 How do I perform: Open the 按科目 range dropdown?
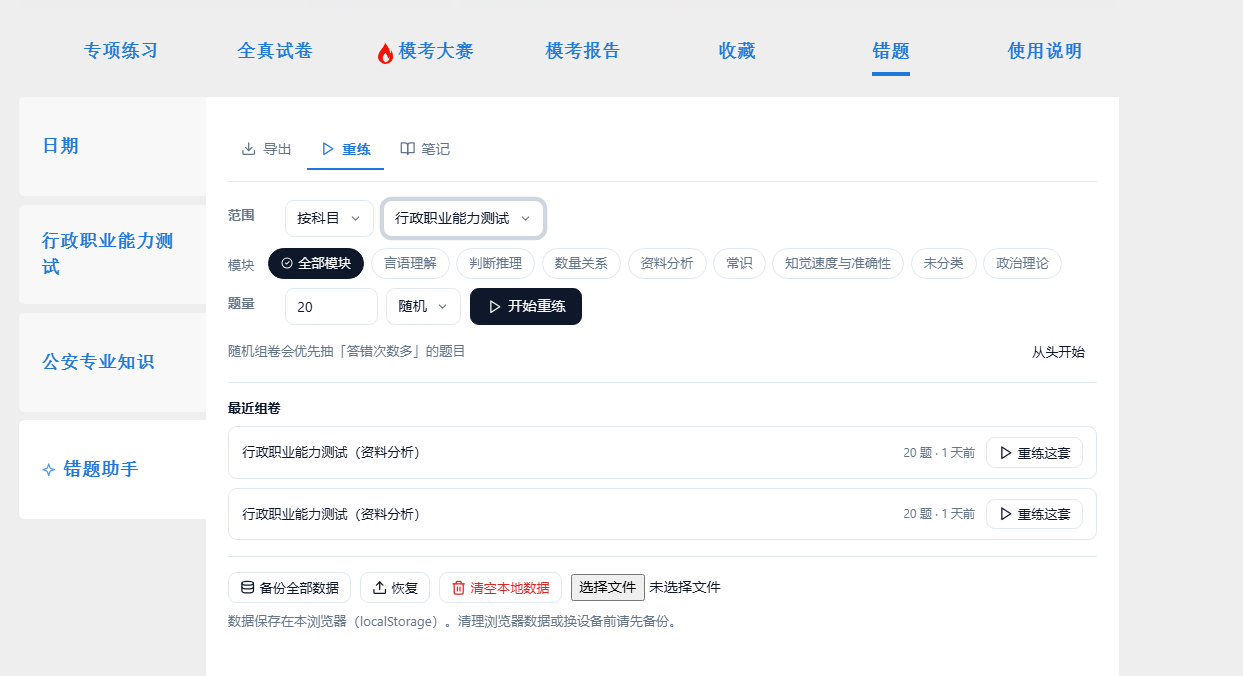coord(329,218)
